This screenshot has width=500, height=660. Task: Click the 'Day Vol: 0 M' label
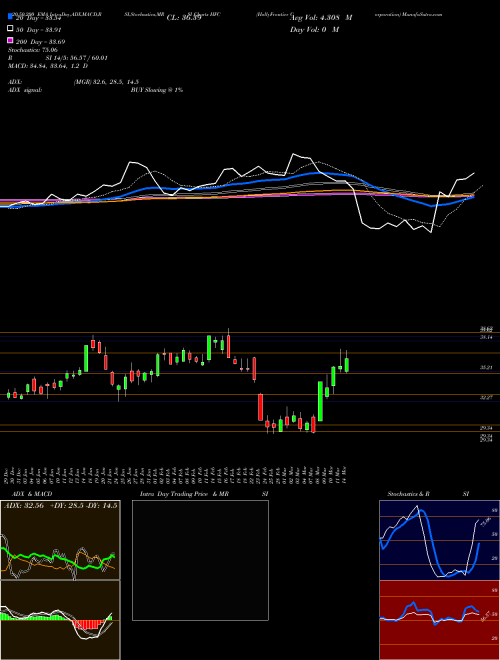(315, 30)
